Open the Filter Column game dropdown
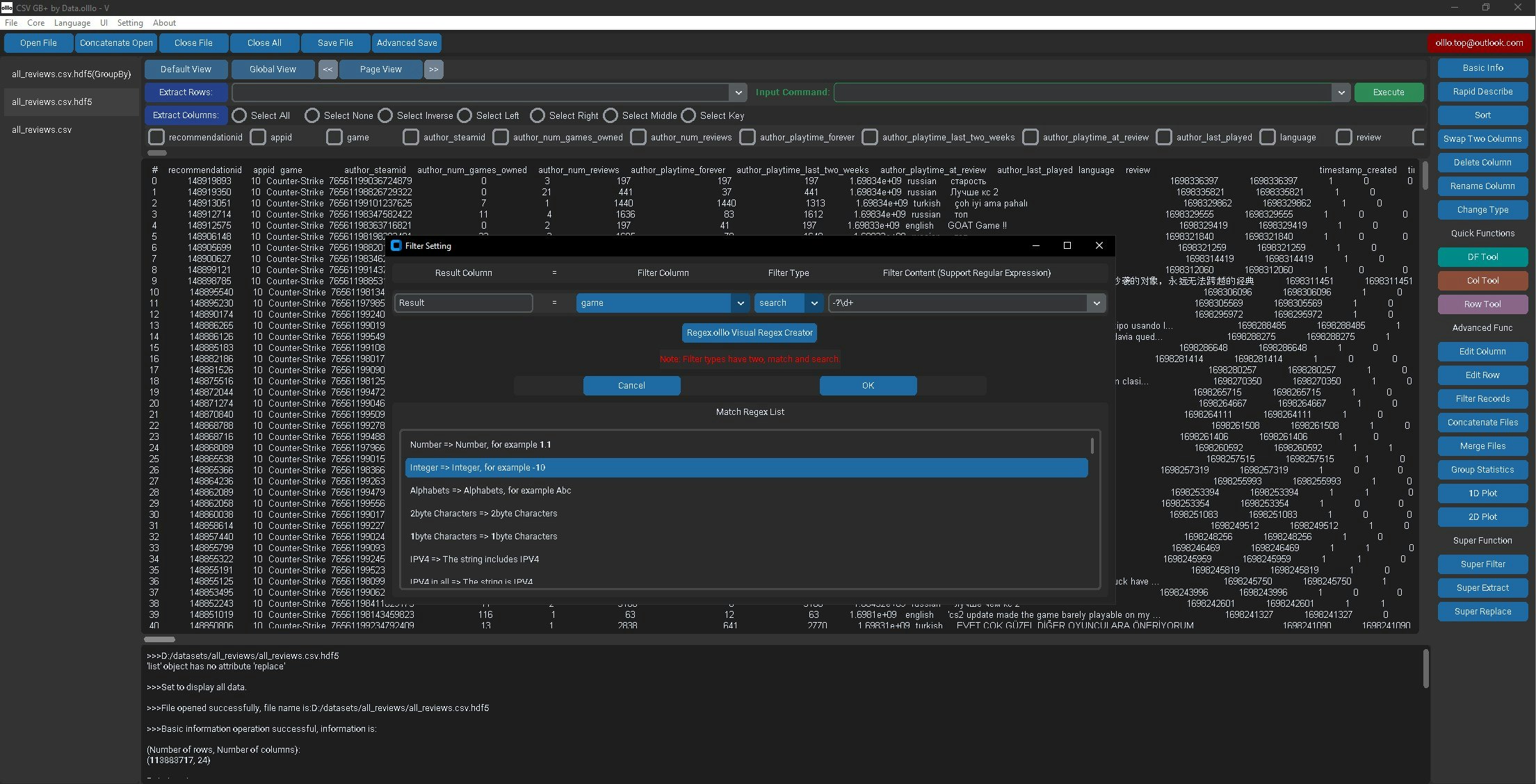The width and height of the screenshot is (1536, 784). (741, 303)
